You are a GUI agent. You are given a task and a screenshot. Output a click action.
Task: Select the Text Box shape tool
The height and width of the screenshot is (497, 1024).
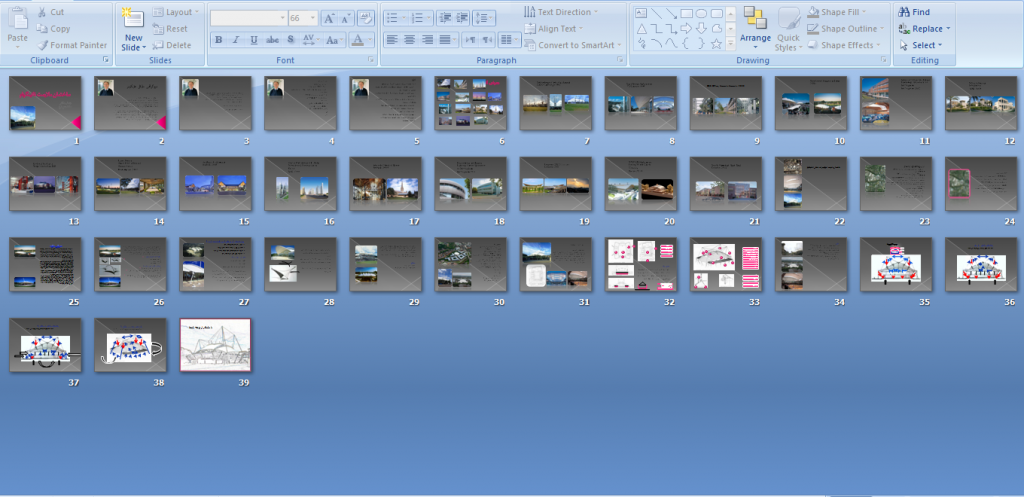641,13
